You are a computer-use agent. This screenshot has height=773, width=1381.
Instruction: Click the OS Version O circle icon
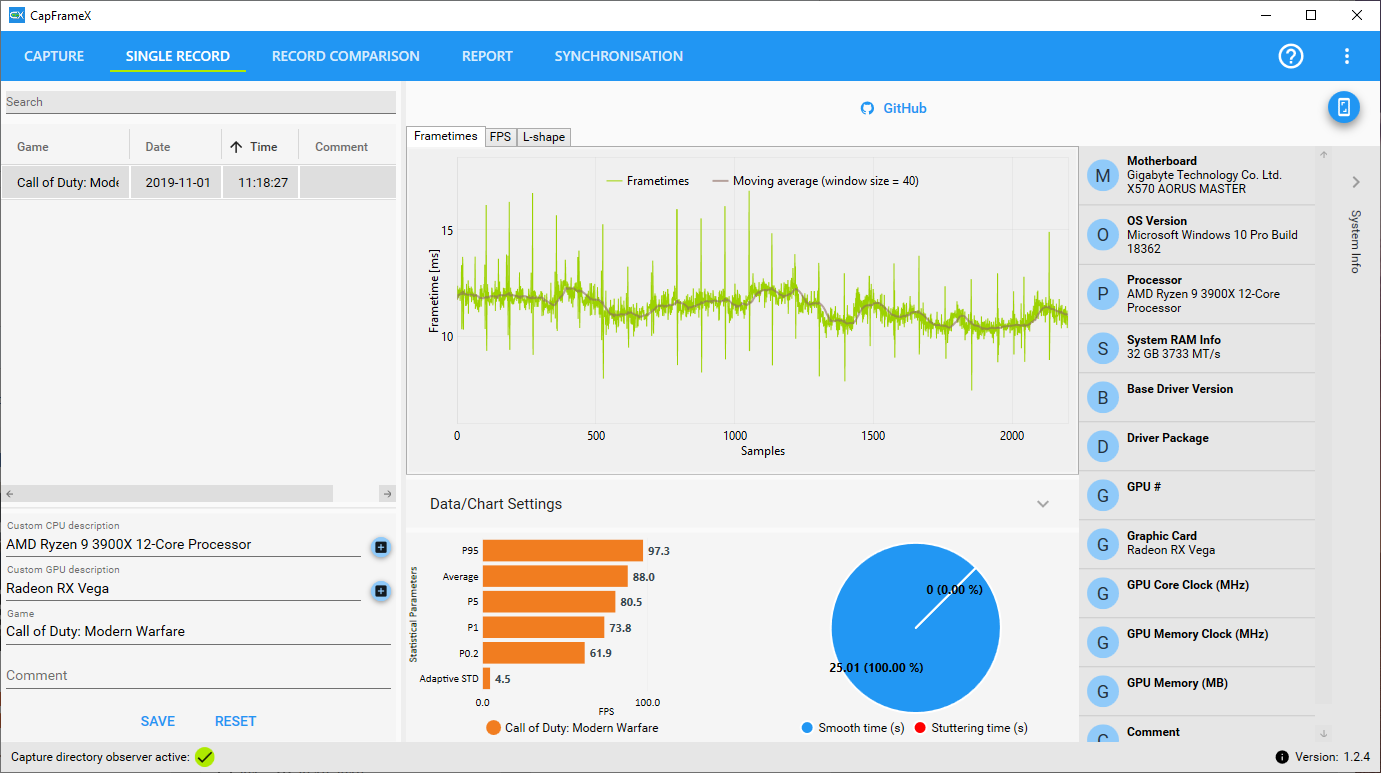tap(1103, 235)
